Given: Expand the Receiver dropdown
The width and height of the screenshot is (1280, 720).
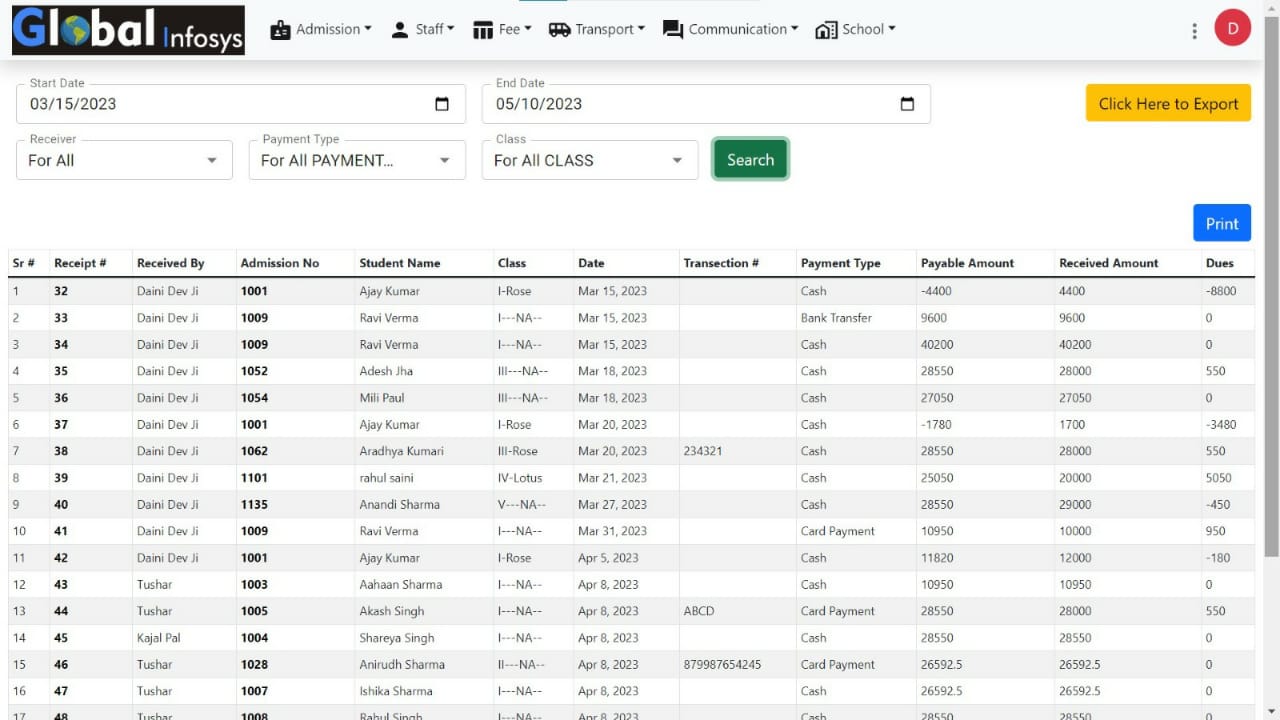Looking at the screenshot, I should 124,160.
